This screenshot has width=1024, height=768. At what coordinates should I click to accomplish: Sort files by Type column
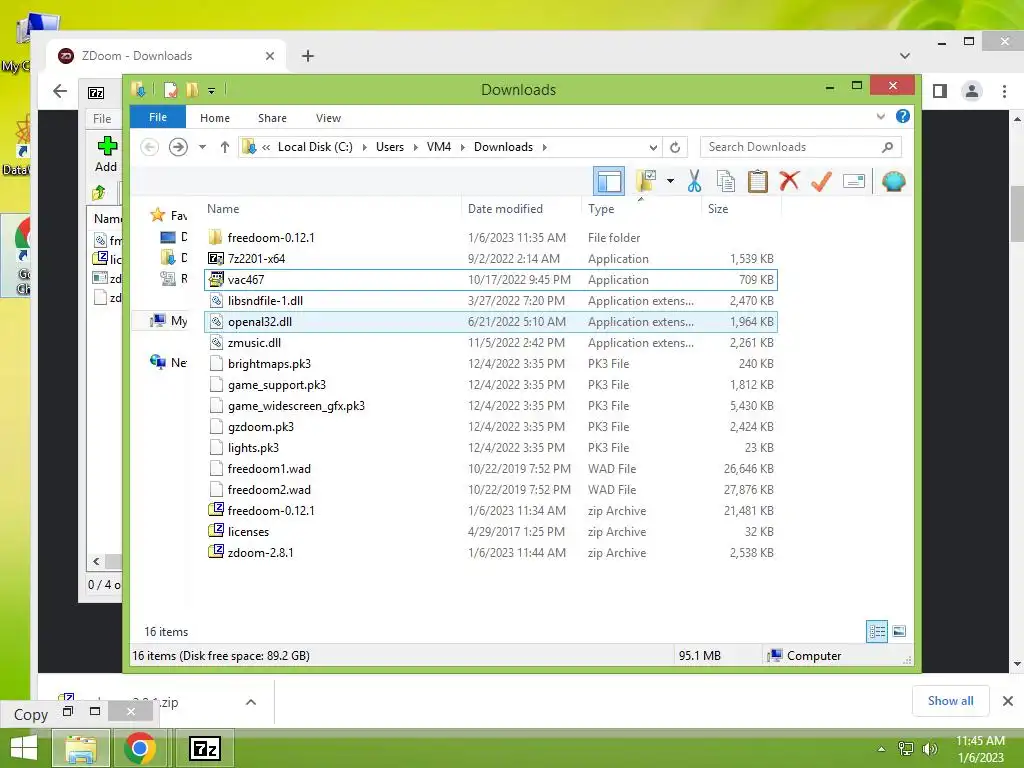tap(601, 209)
